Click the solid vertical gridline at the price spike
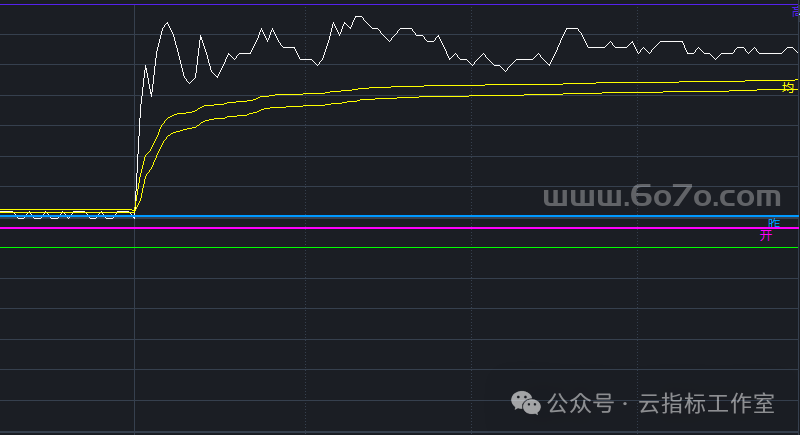 134,320
